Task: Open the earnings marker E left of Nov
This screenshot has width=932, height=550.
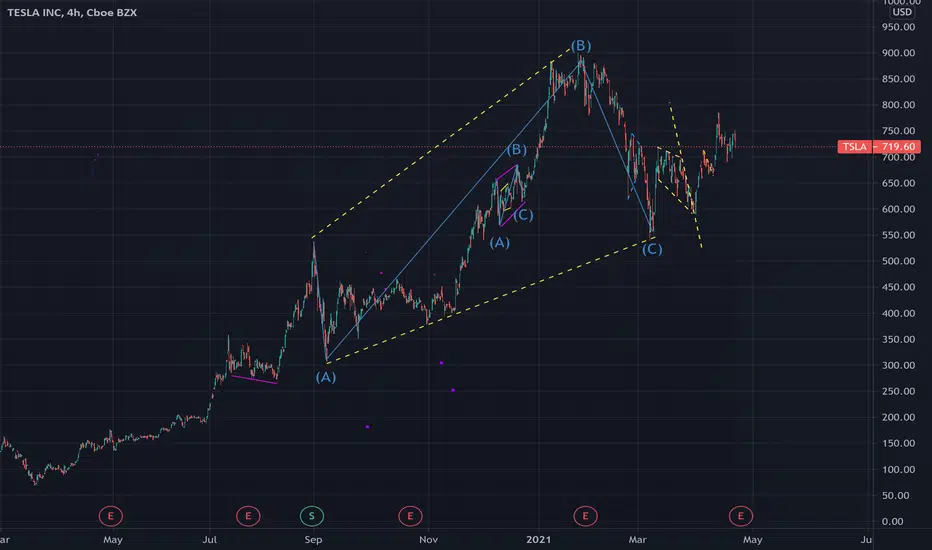Action: click(x=410, y=516)
